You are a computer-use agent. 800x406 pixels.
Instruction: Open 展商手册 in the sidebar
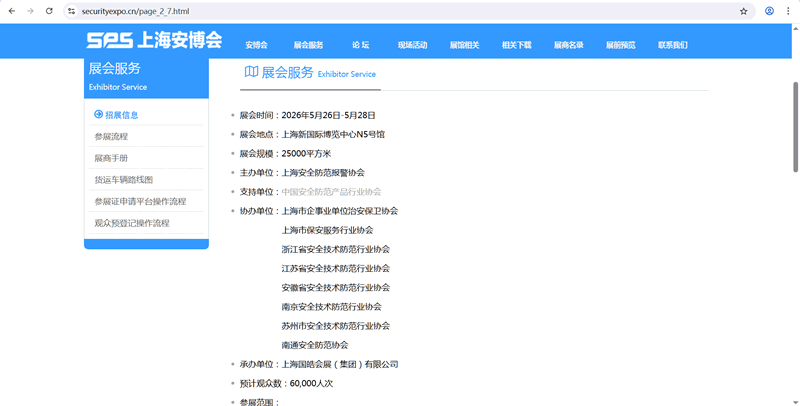111,158
